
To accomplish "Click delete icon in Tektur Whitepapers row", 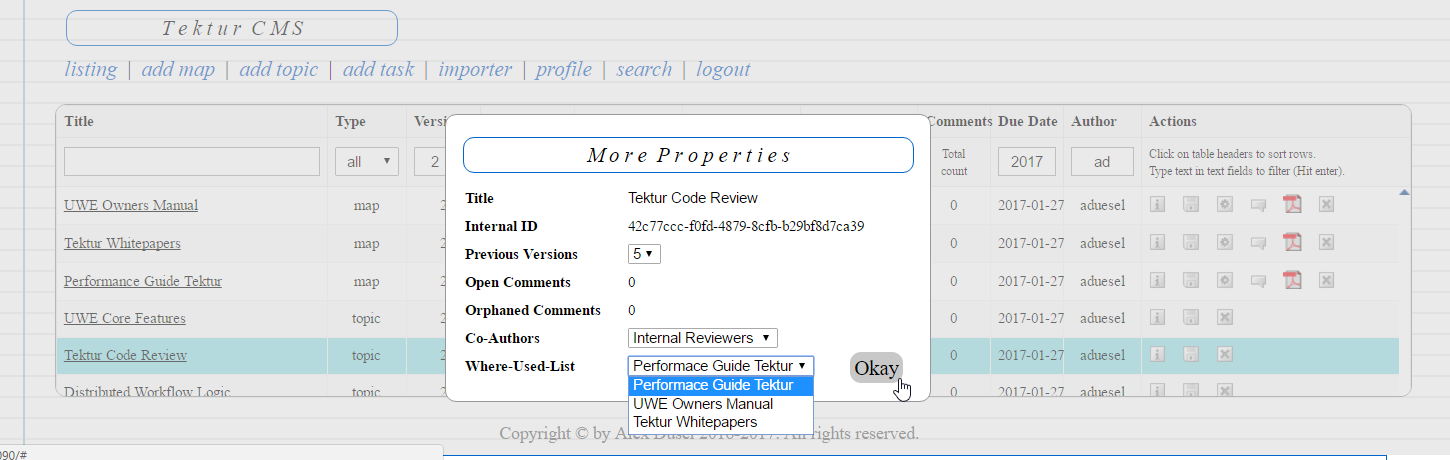I will (1326, 243).
